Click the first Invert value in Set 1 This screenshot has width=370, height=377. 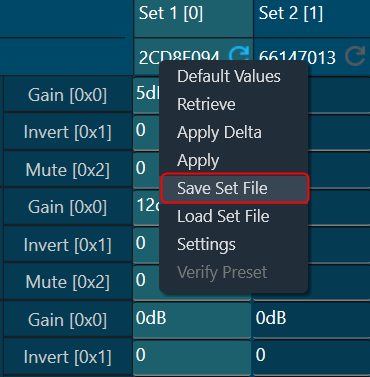[147, 131]
